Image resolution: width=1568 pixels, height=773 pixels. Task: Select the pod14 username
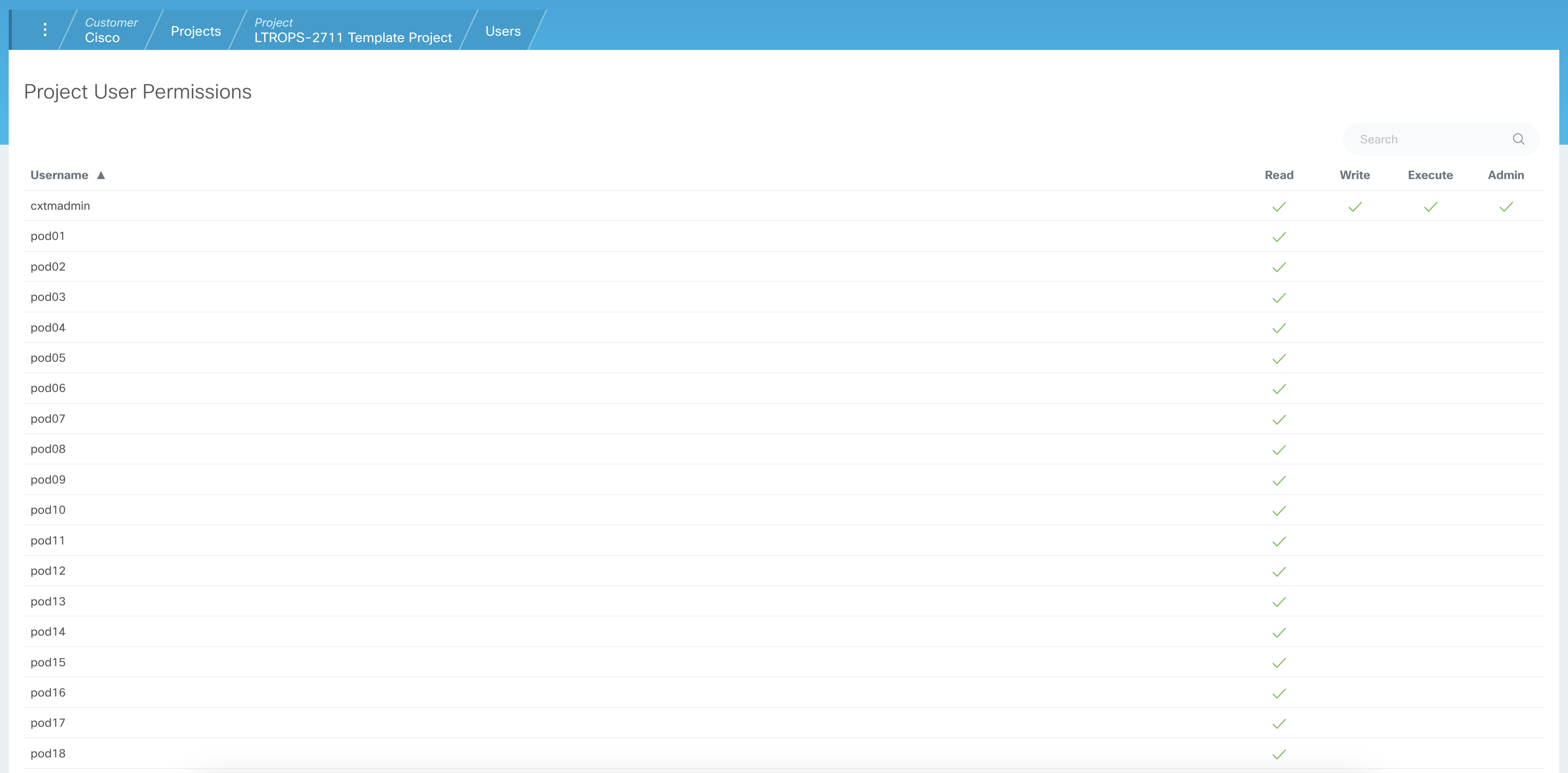48,632
